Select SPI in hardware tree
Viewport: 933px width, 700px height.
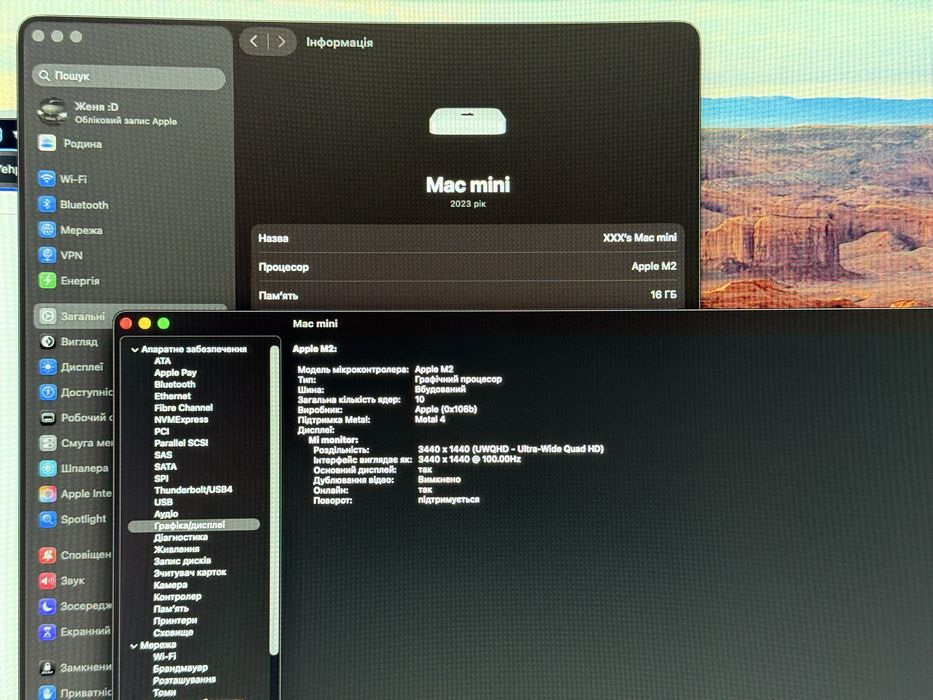click(x=161, y=479)
